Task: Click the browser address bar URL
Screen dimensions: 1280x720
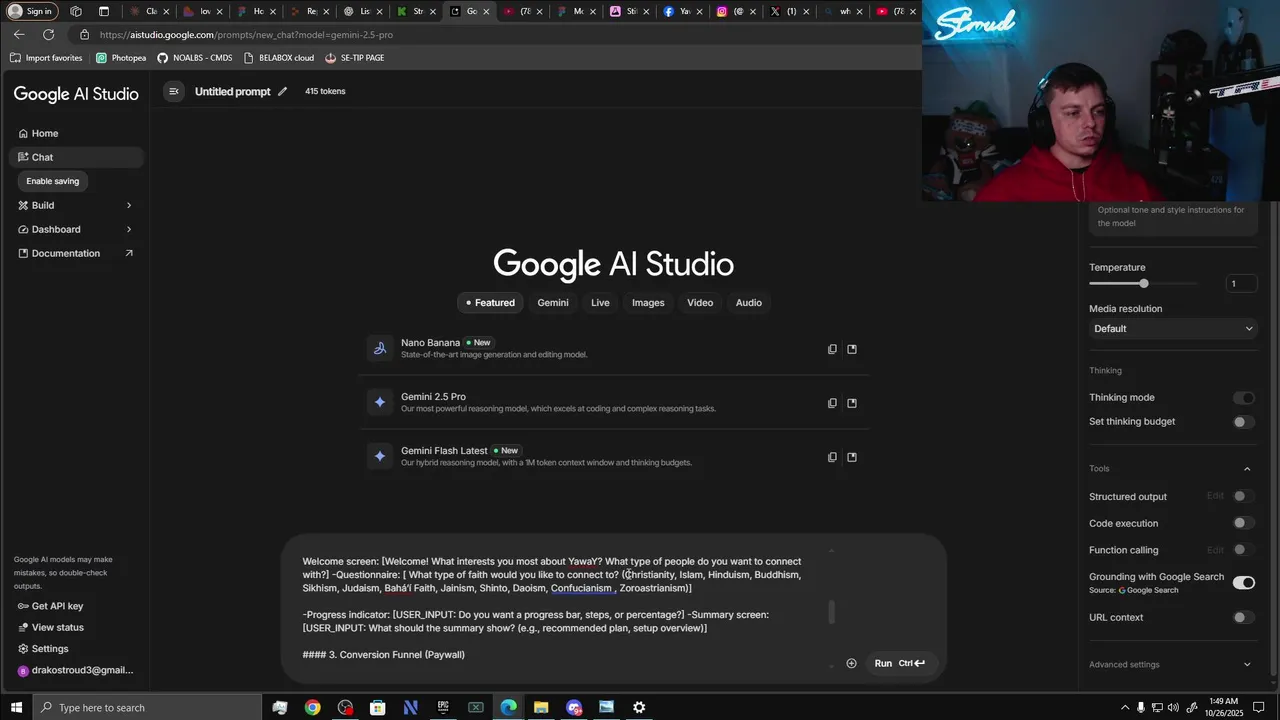Action: coord(246,34)
